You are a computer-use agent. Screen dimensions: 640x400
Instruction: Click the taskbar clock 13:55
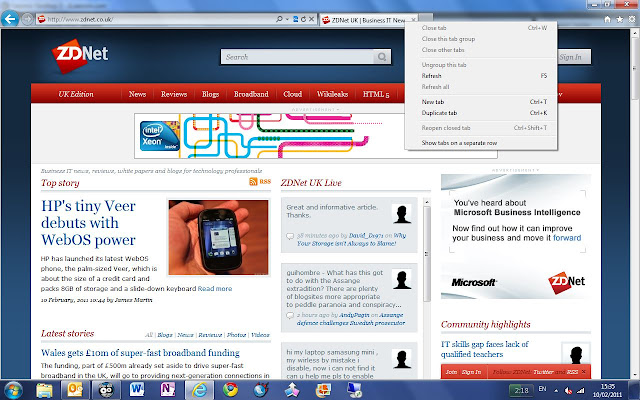[x=608, y=390]
